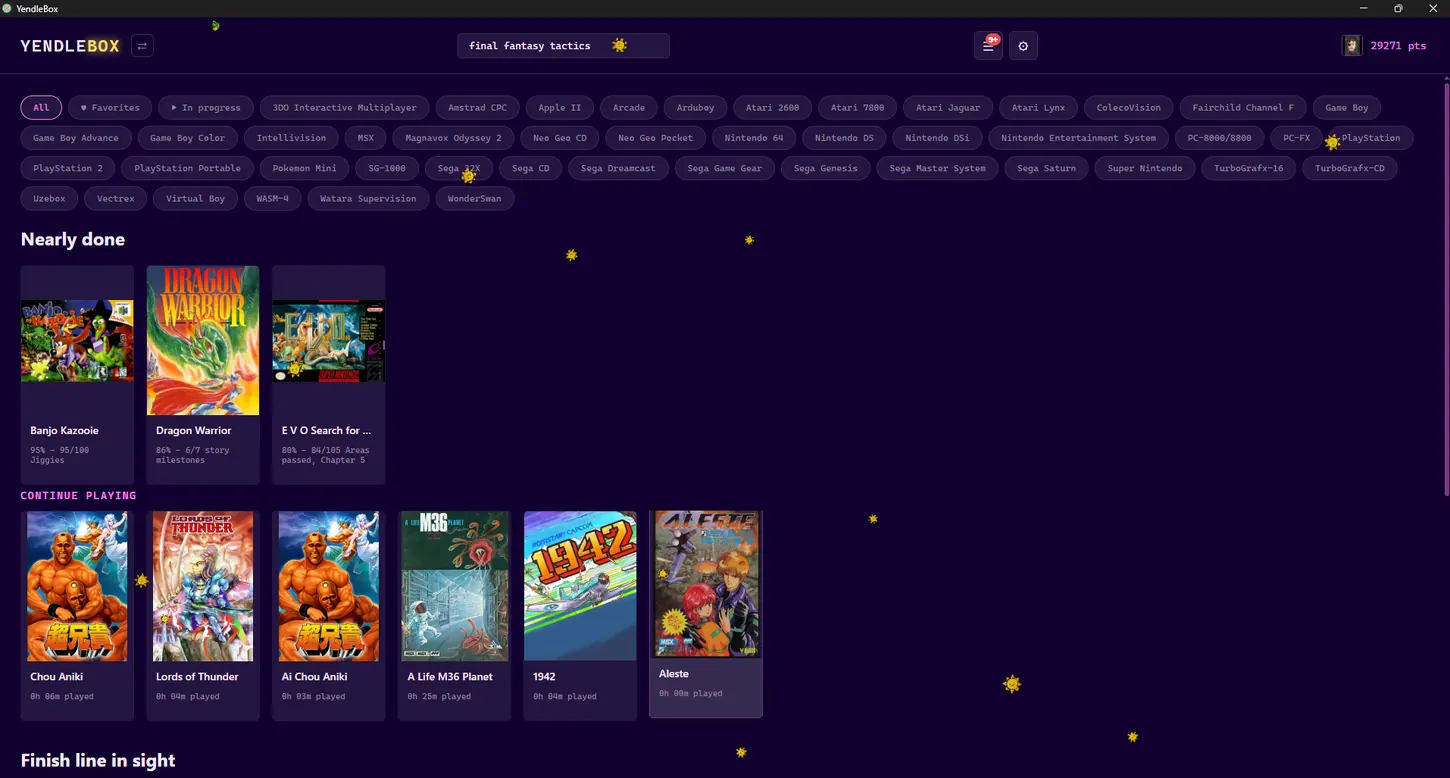
Task: Click the user avatar next to the points
Action: pyautogui.click(x=1352, y=46)
